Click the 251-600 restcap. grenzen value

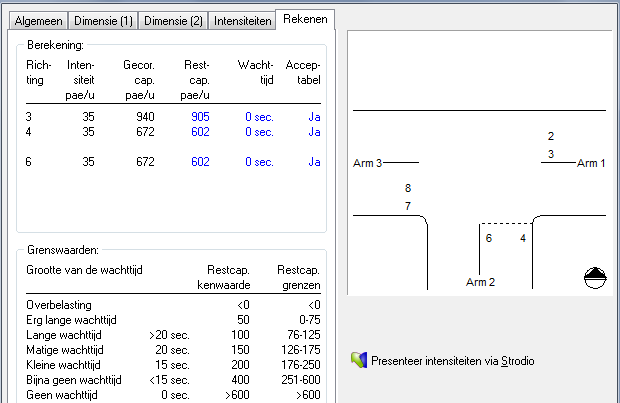point(301,380)
